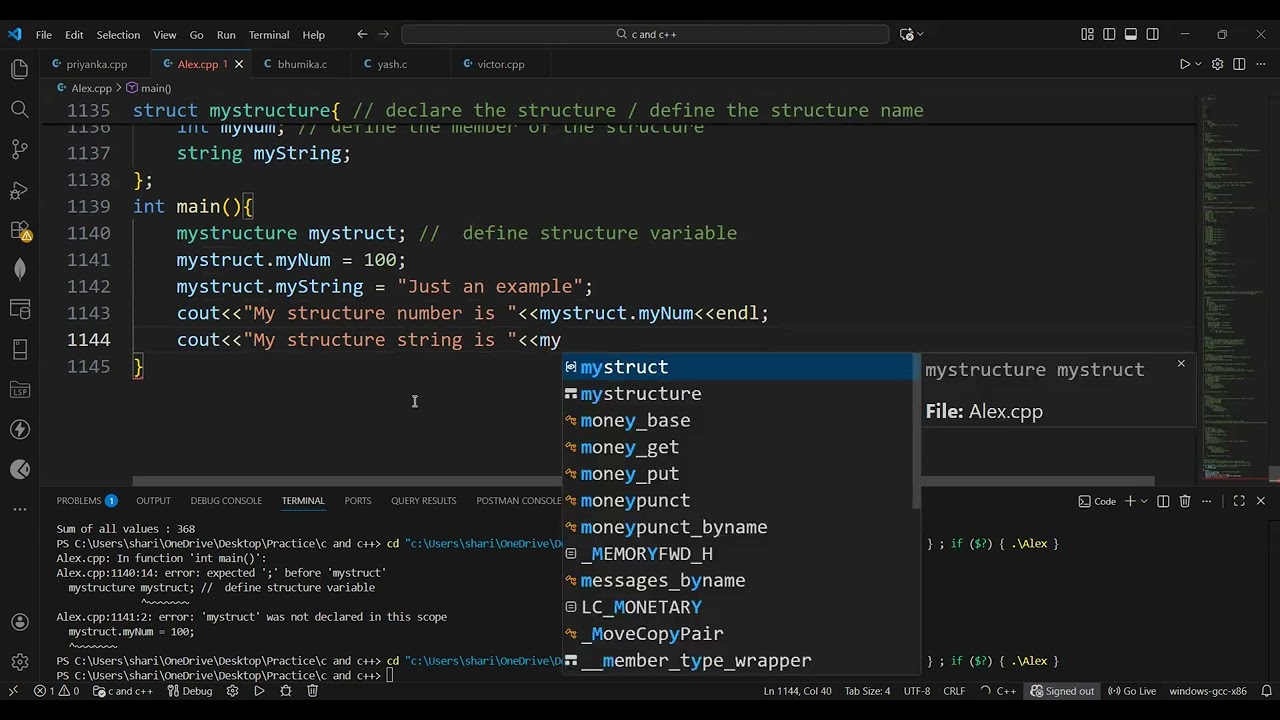Switch to the OUTPUT panel tab
The width and height of the screenshot is (1280, 720).
153,501
